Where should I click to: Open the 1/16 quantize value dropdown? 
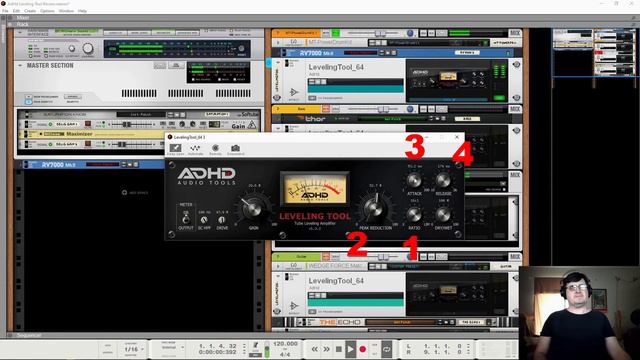134,349
